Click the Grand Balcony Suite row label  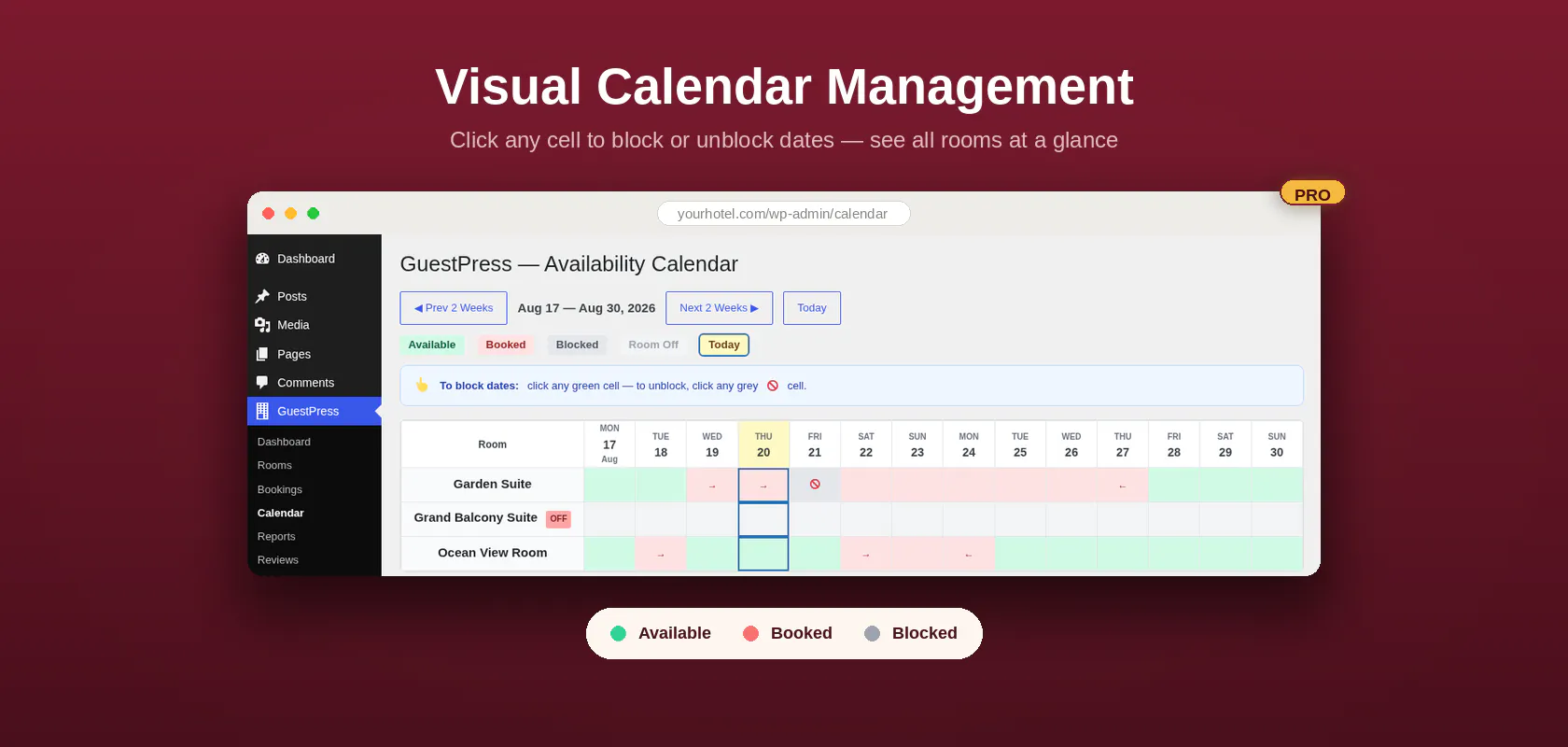point(476,518)
